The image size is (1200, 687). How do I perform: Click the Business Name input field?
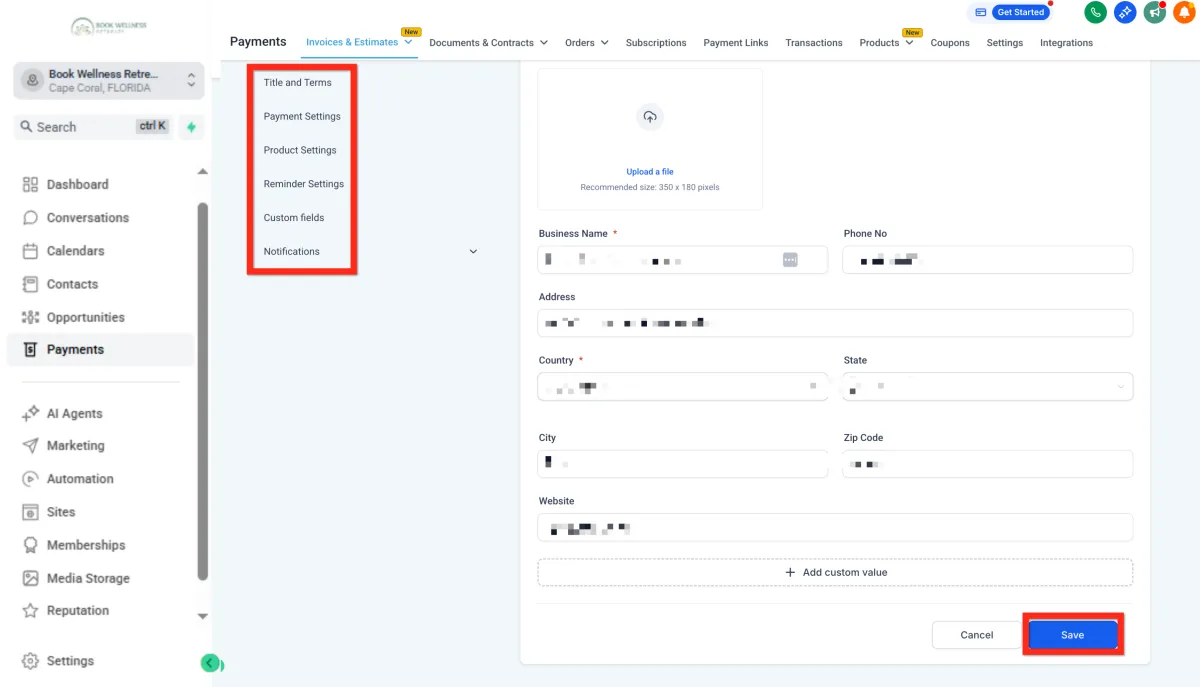(x=683, y=260)
